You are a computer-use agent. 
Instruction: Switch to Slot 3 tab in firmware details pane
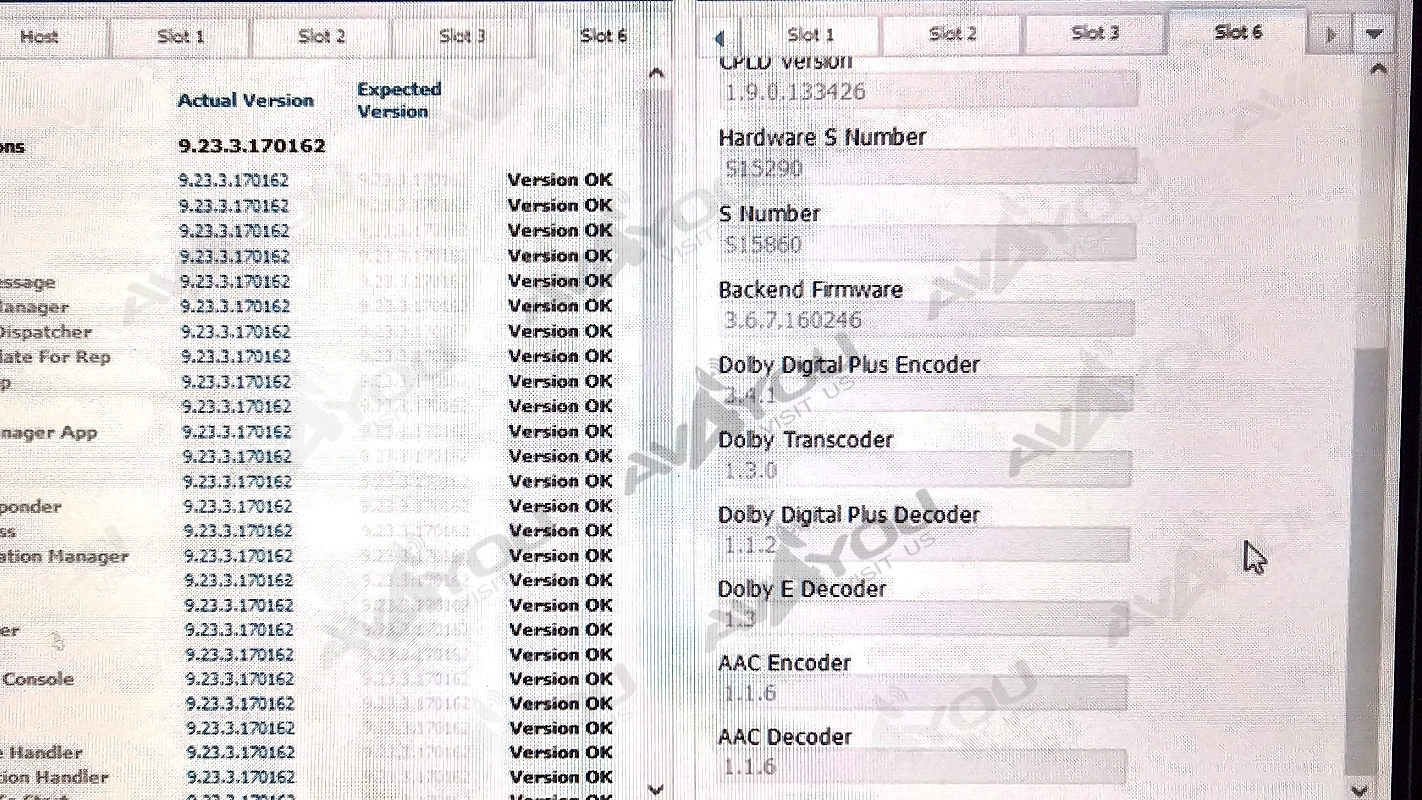tap(1094, 34)
